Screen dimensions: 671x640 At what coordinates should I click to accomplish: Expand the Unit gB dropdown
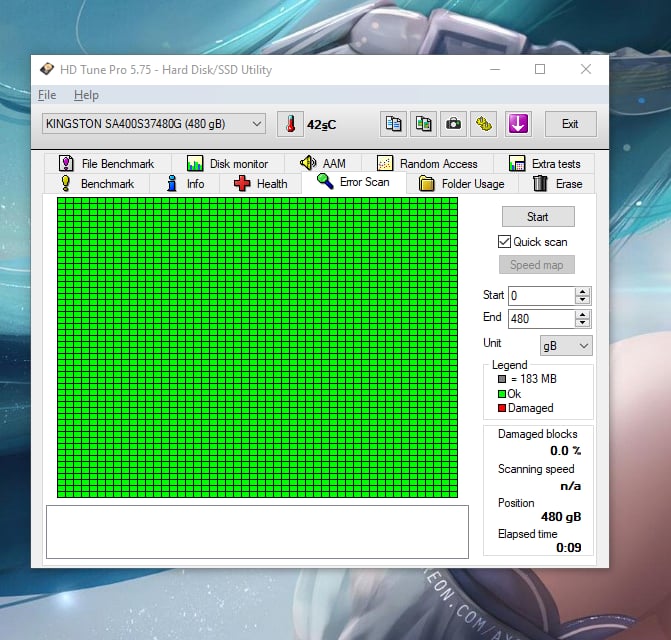566,346
